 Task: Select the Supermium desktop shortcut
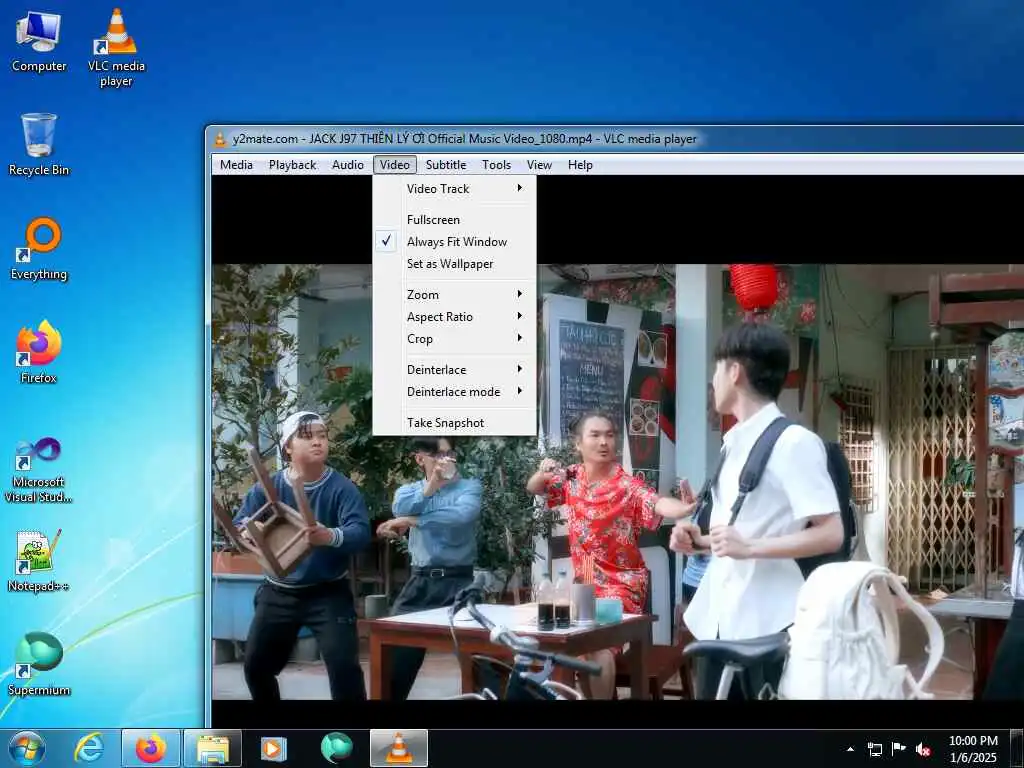point(39,664)
